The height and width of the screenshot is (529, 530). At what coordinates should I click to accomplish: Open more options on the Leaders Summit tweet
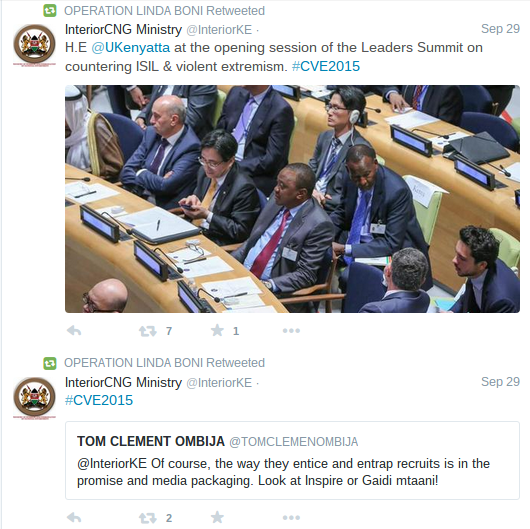(291, 331)
